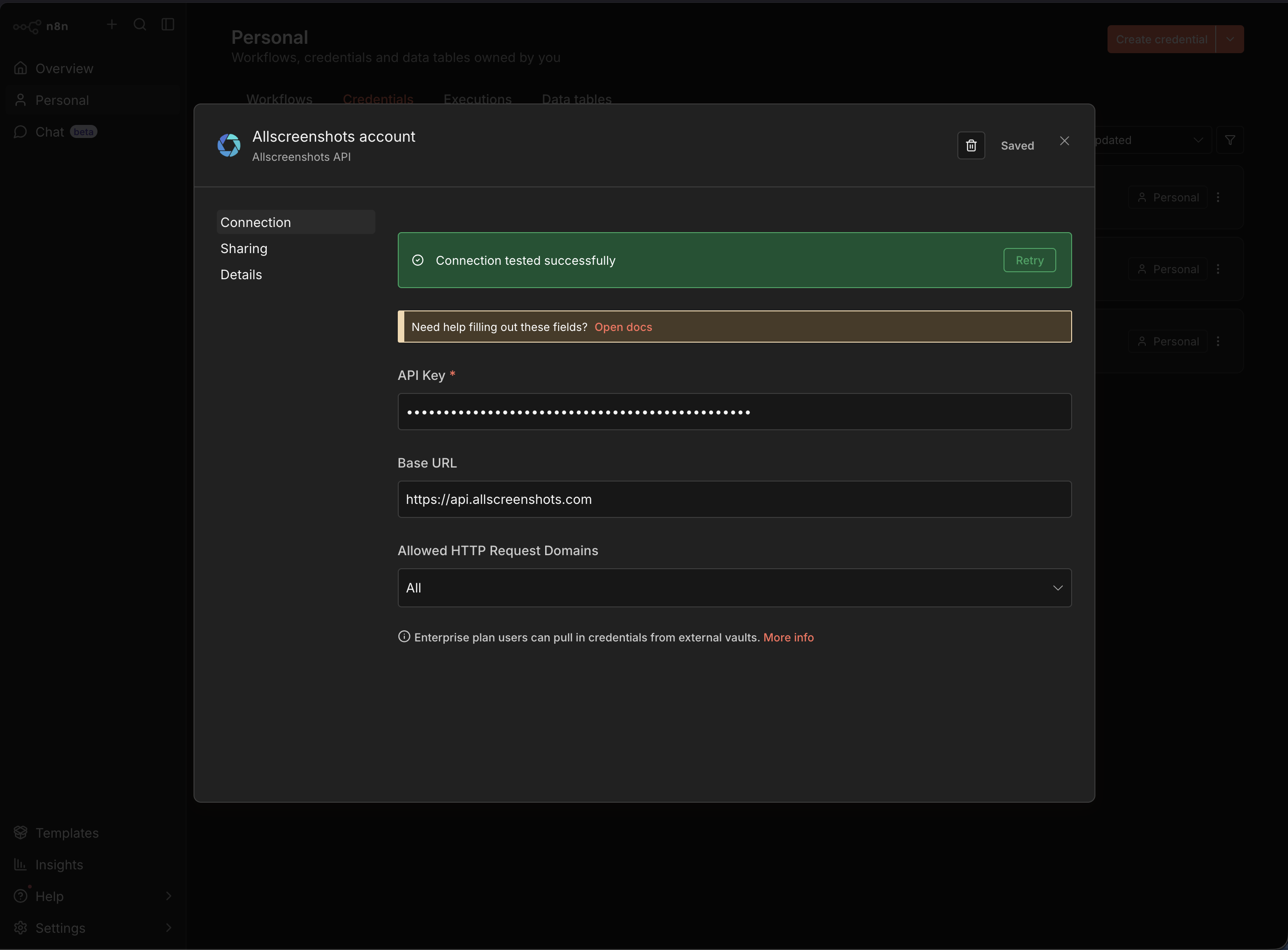Switch to the Sharing tab
The width and height of the screenshot is (1288, 950).
[x=296, y=248]
